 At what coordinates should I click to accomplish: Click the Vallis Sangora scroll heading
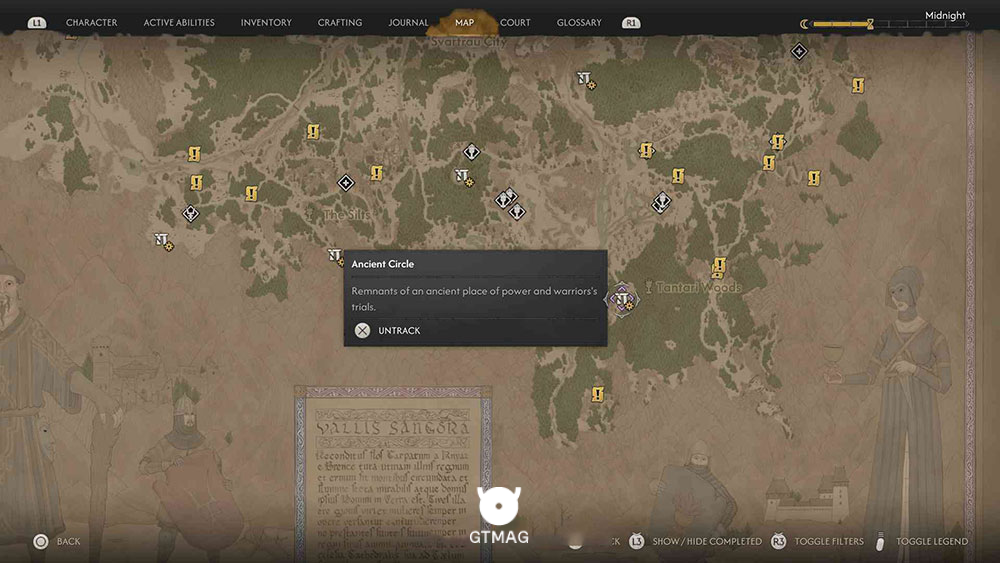[393, 427]
